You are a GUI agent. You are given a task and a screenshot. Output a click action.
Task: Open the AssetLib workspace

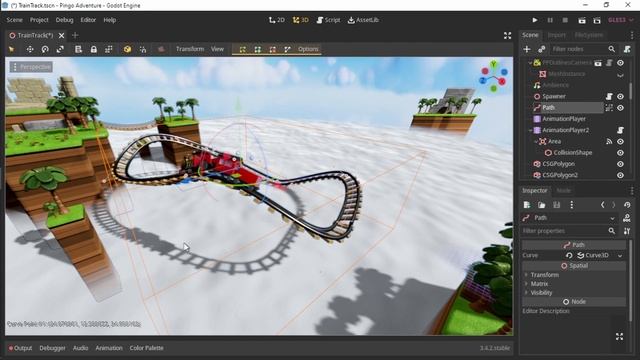(363, 20)
